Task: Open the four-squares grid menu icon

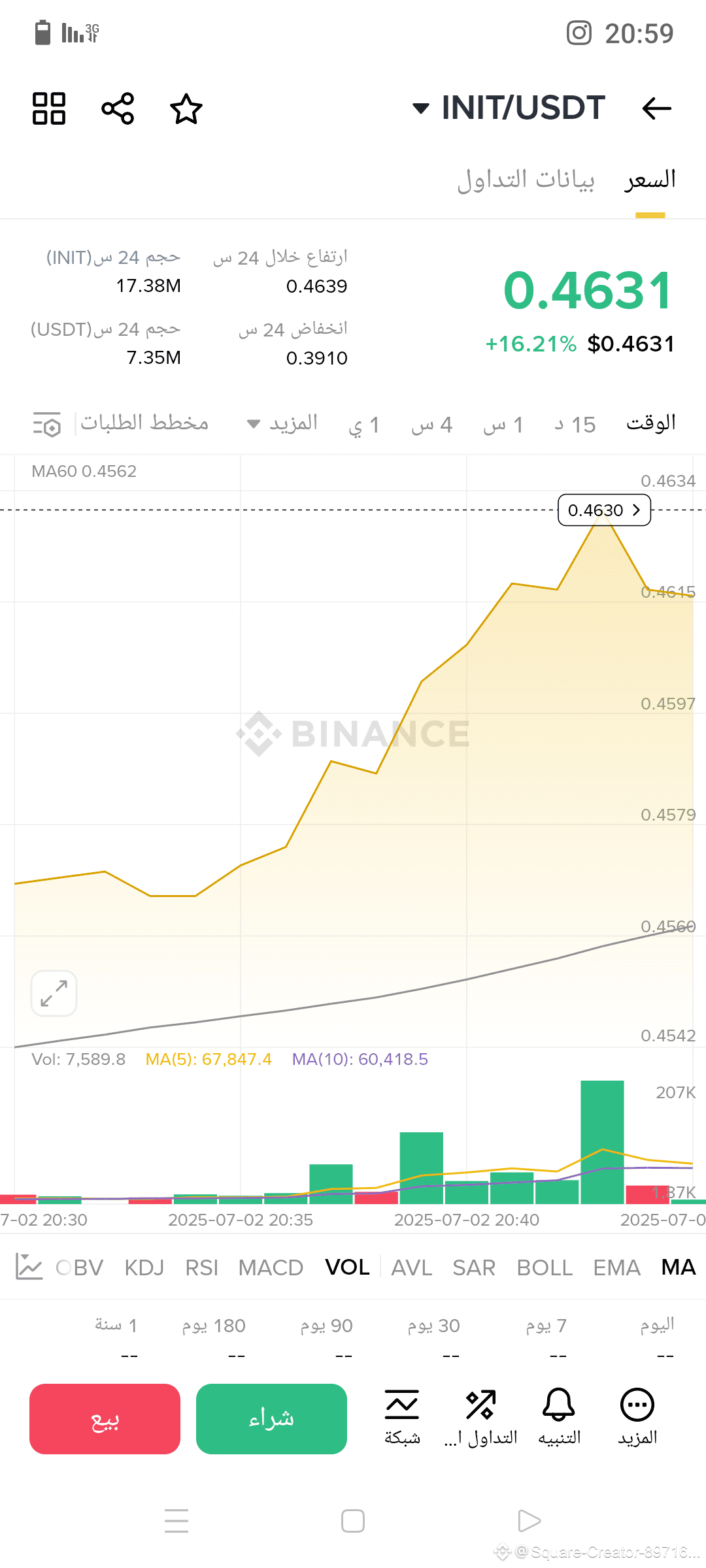Action: click(x=49, y=108)
